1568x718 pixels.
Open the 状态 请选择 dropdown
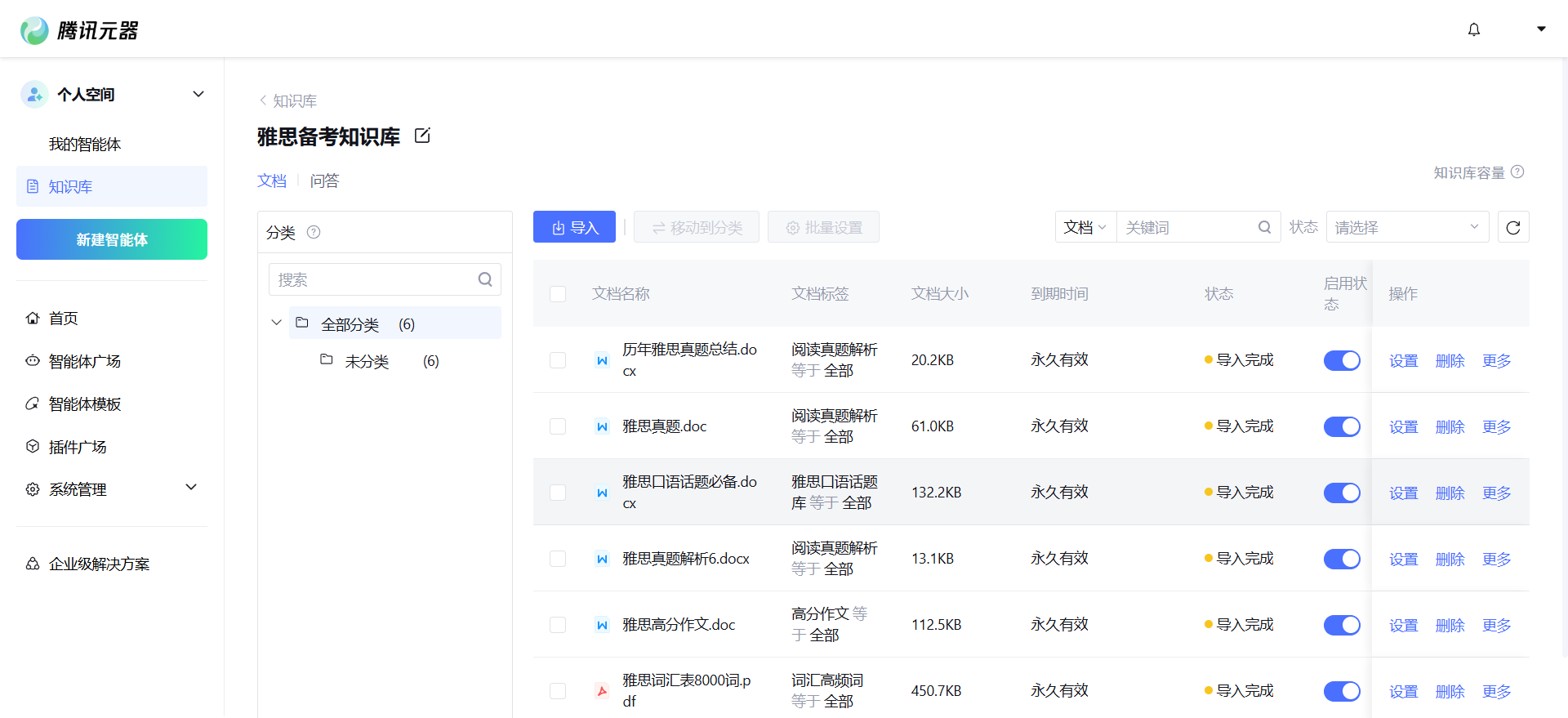[x=1406, y=228]
